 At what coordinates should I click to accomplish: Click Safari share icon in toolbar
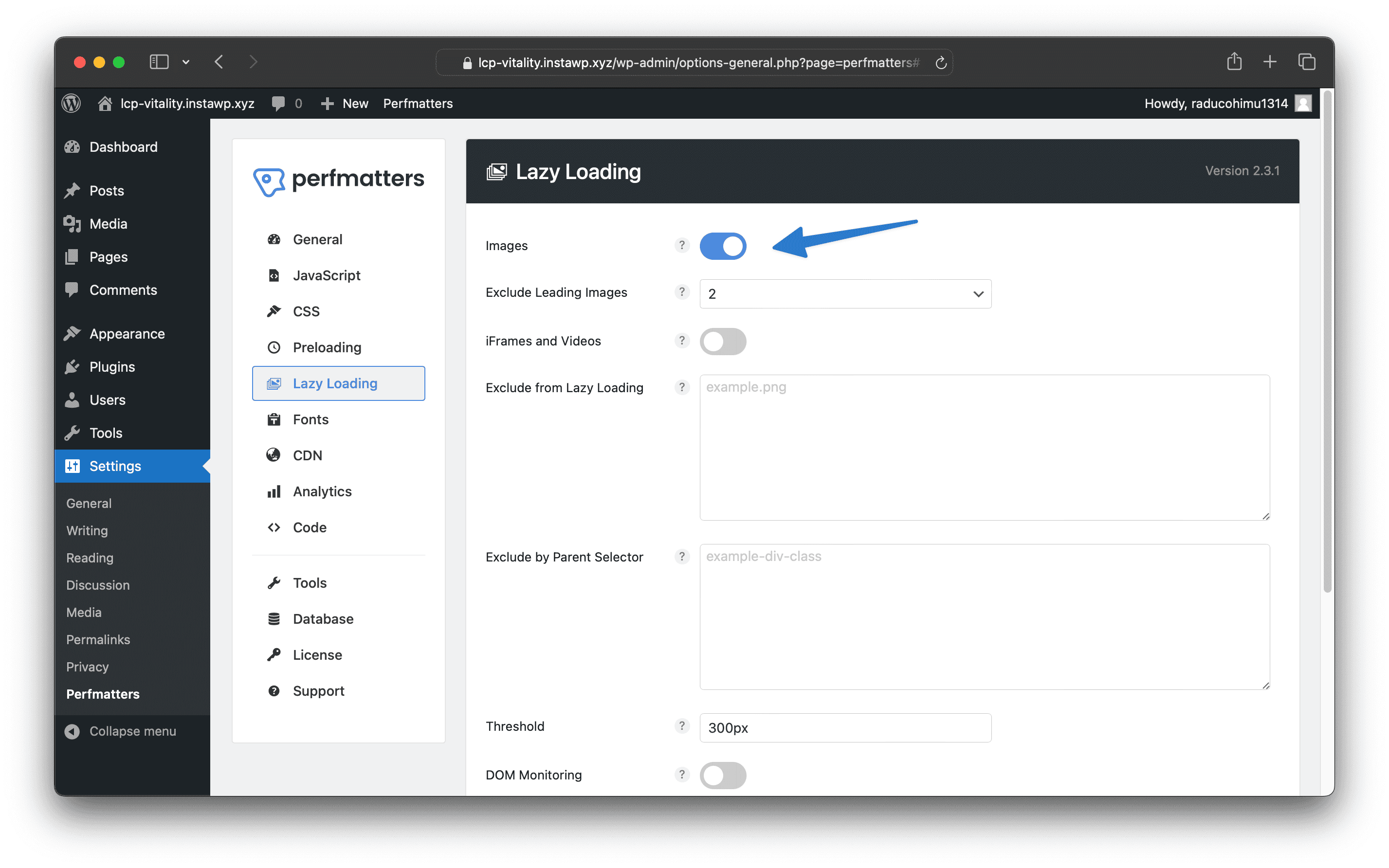[x=1234, y=61]
